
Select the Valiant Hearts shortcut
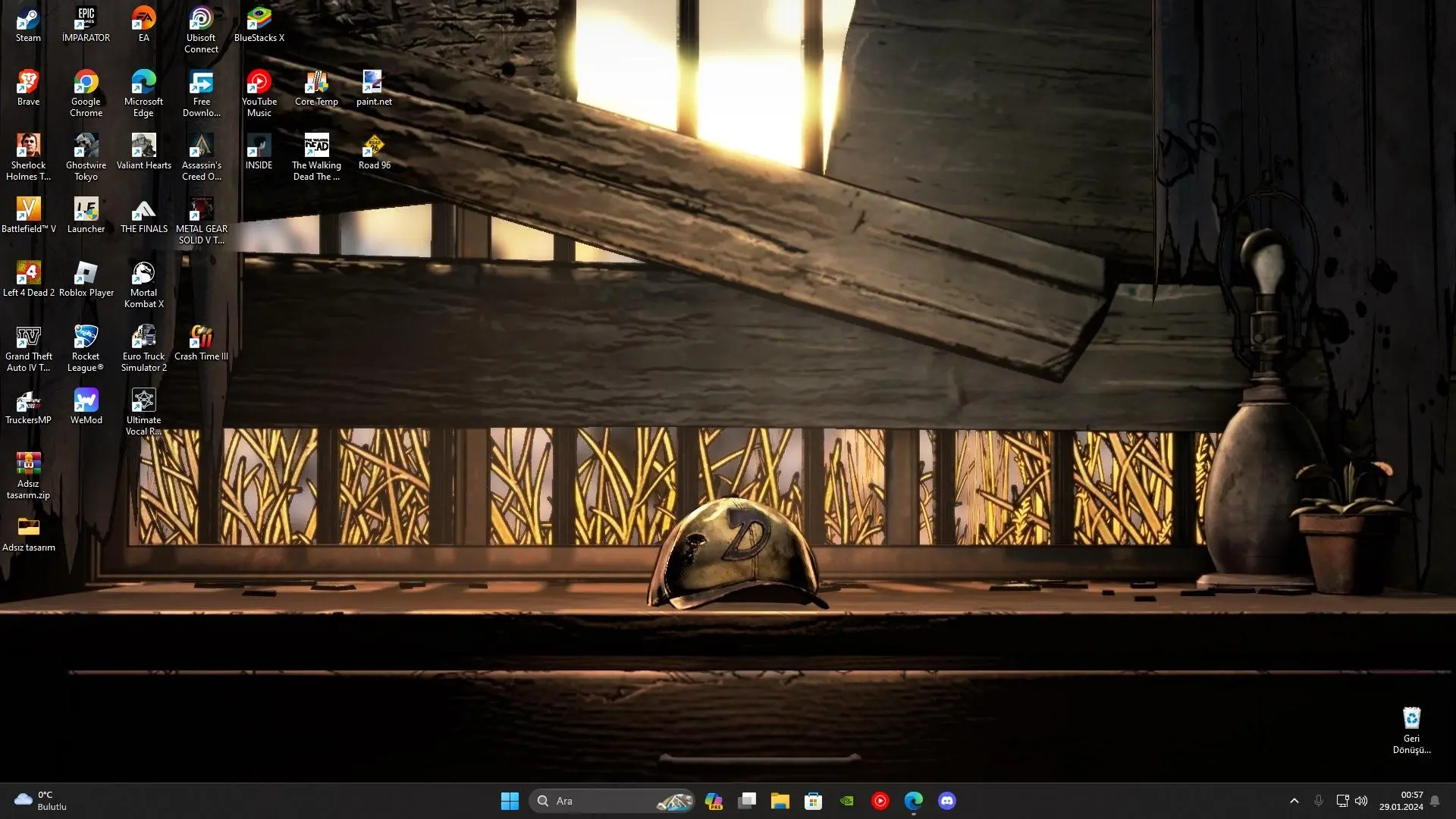(143, 152)
